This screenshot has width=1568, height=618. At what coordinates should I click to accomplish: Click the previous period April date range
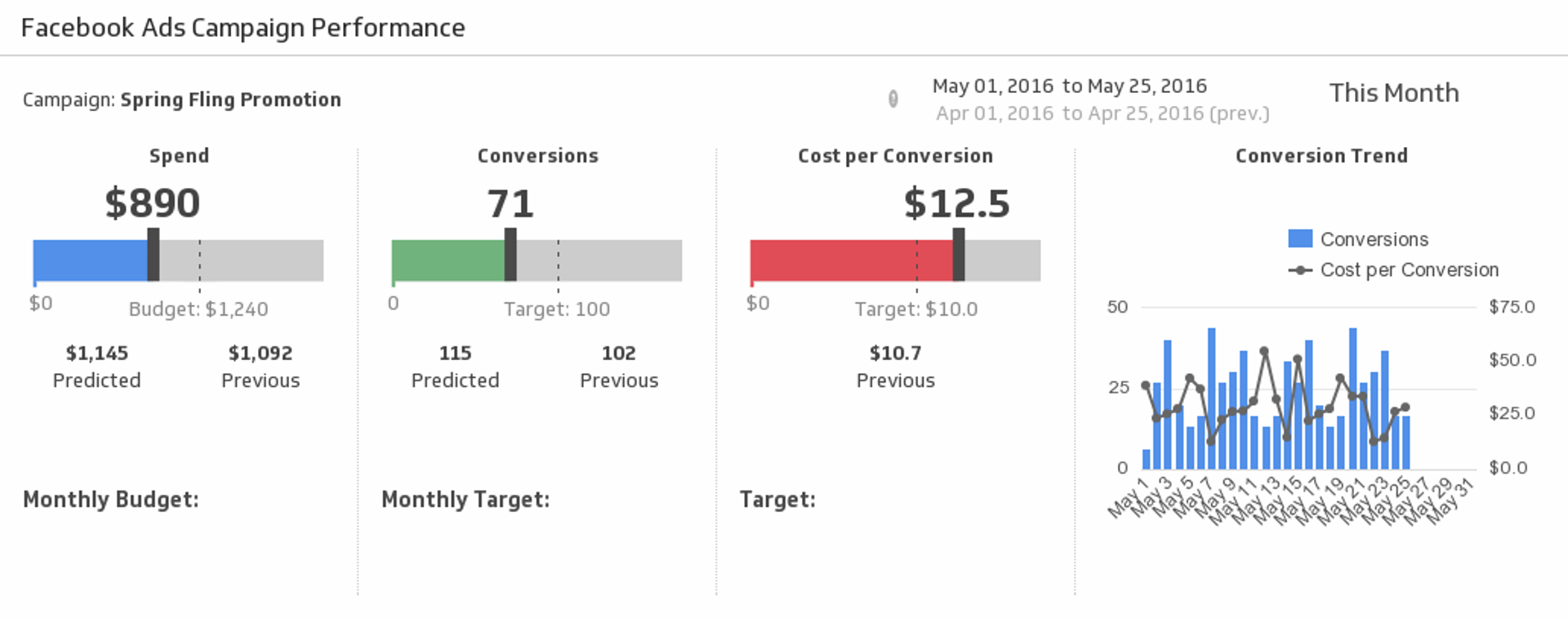pyautogui.click(x=1102, y=113)
